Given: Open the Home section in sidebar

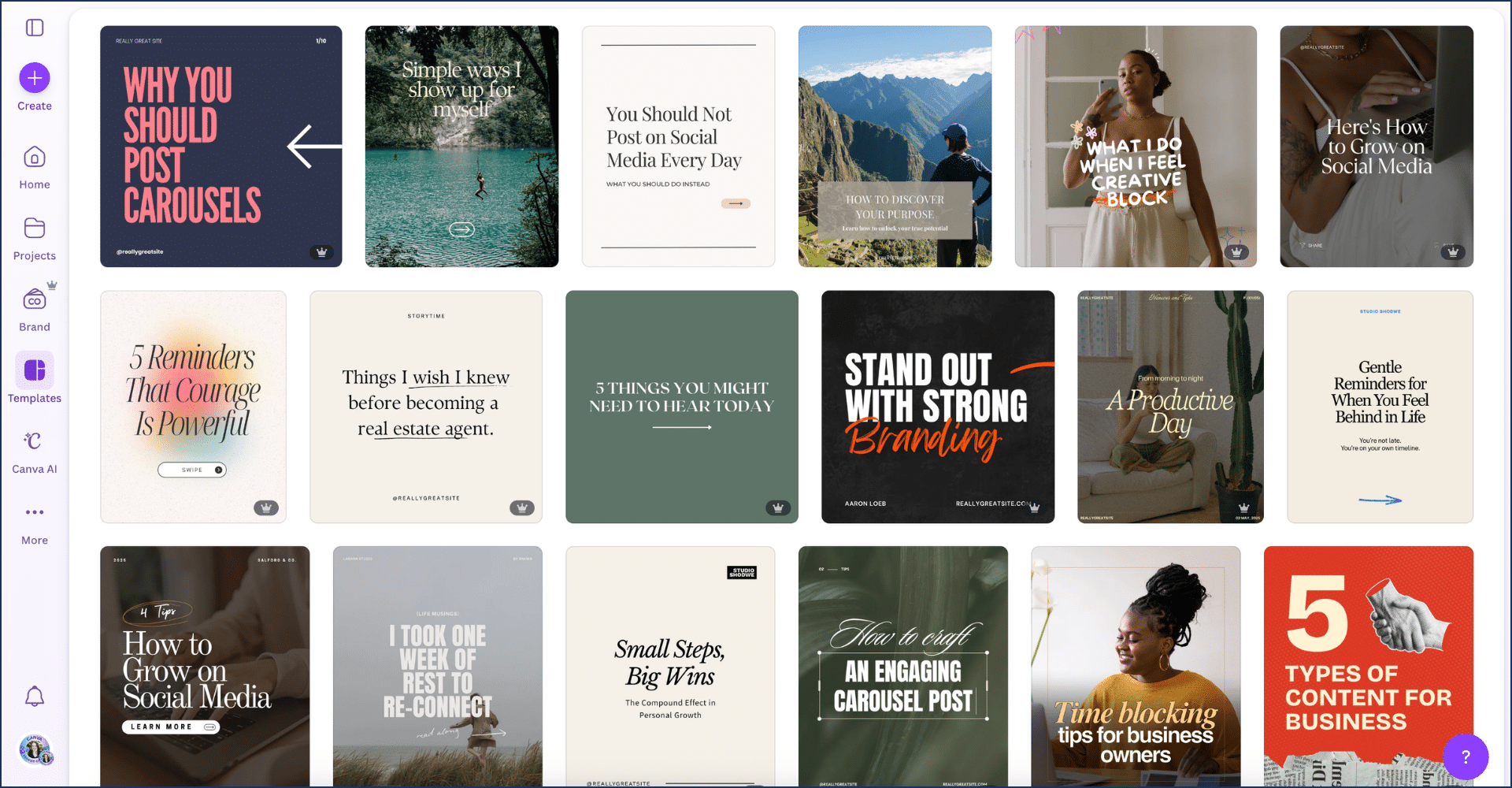Looking at the screenshot, I should pyautogui.click(x=35, y=168).
